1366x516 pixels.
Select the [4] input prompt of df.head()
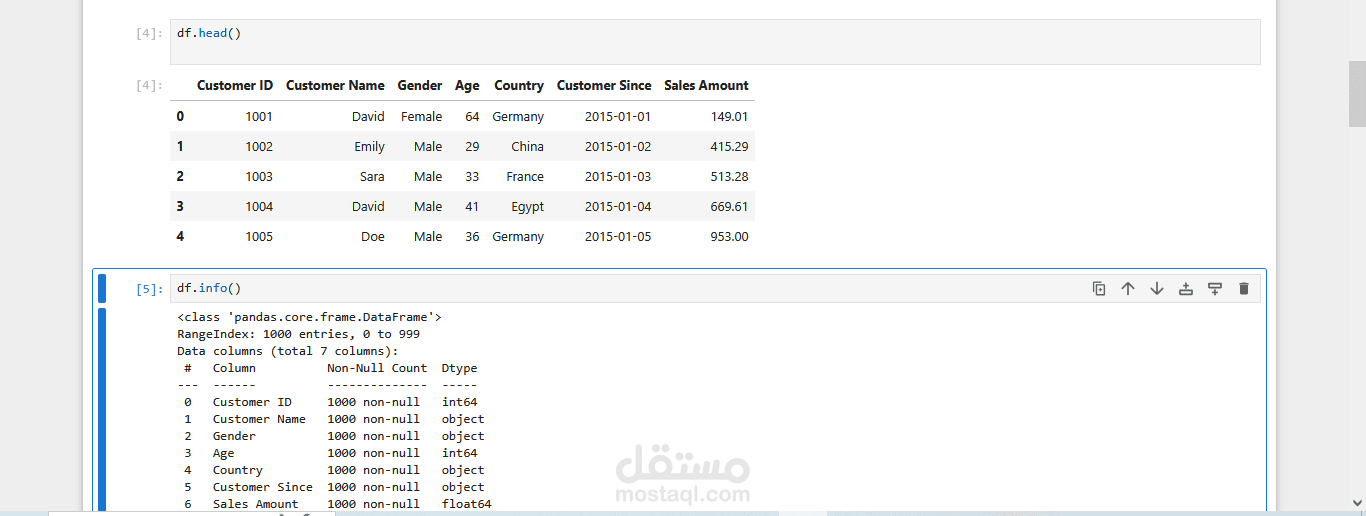click(x=149, y=33)
